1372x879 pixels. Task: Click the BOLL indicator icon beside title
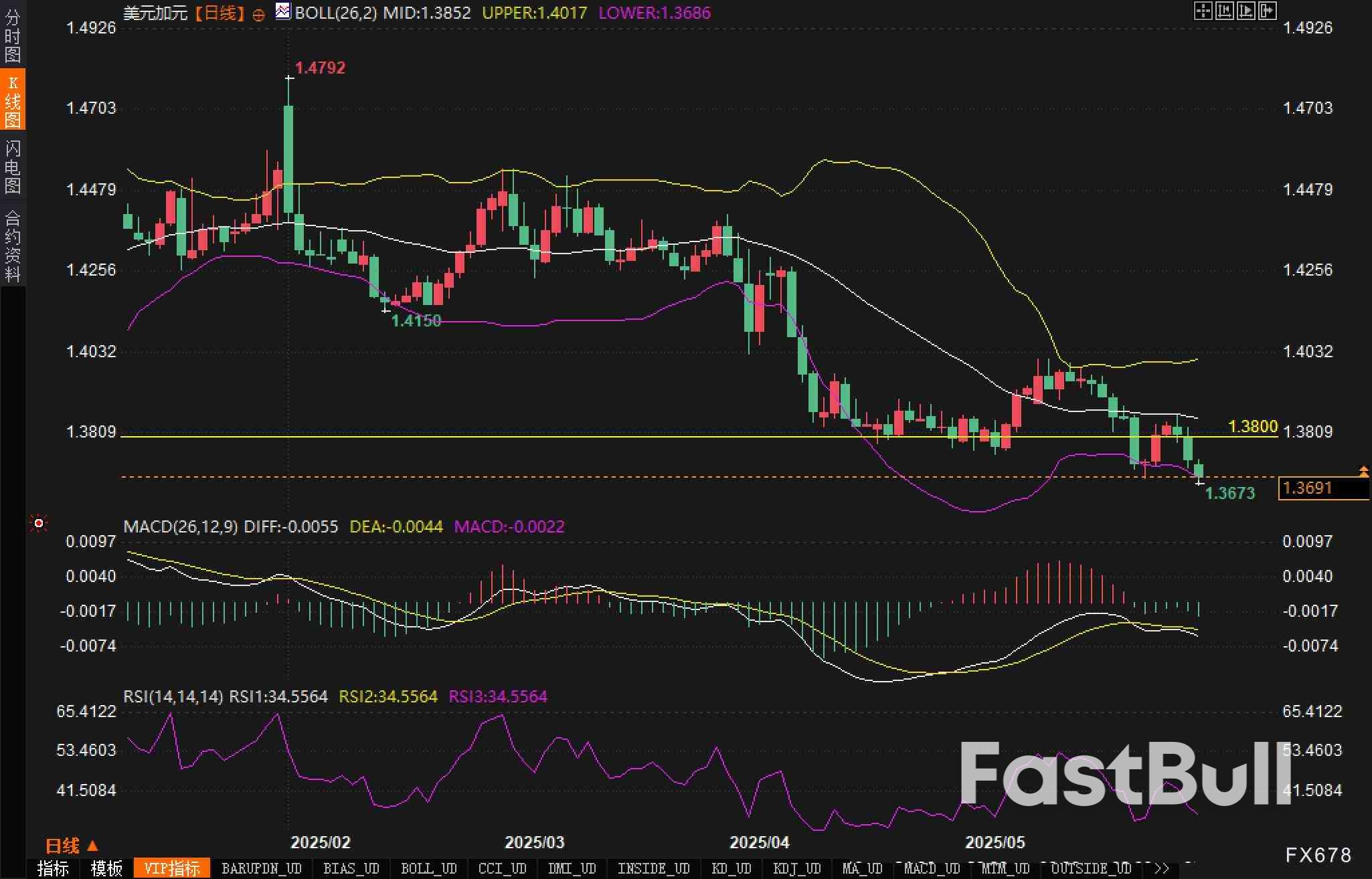(x=283, y=11)
